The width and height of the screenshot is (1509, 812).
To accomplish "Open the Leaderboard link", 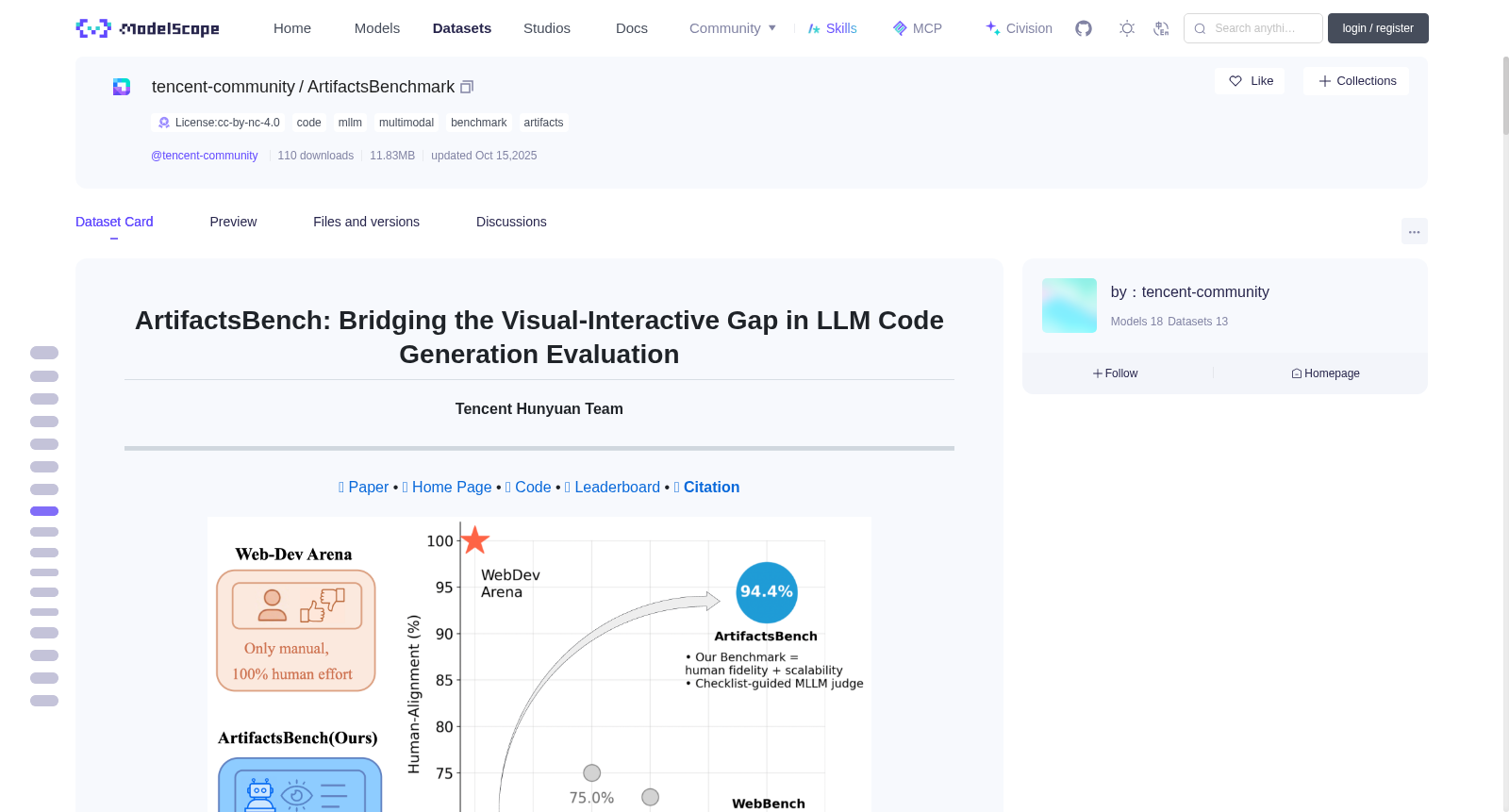I will (x=612, y=487).
